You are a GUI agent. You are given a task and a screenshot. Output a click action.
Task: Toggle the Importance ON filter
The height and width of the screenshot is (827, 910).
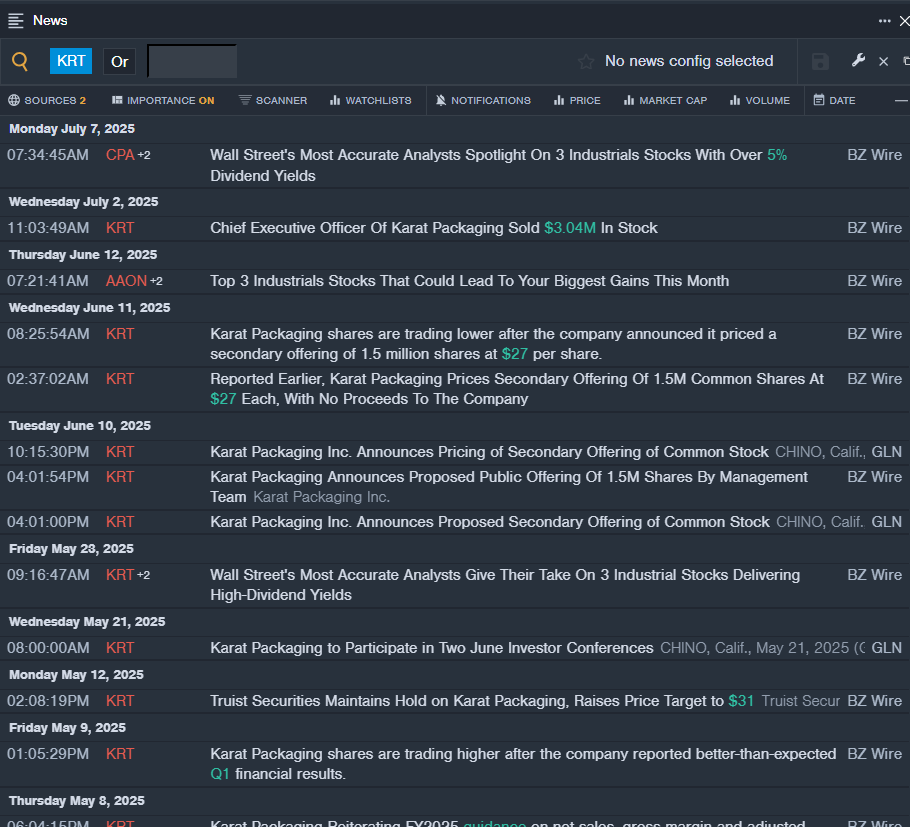pyautogui.click(x=163, y=101)
